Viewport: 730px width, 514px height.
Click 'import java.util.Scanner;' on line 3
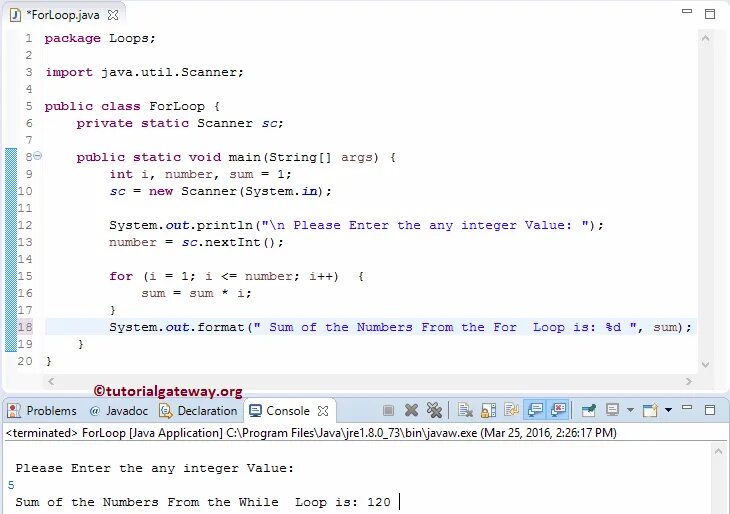[144, 72]
